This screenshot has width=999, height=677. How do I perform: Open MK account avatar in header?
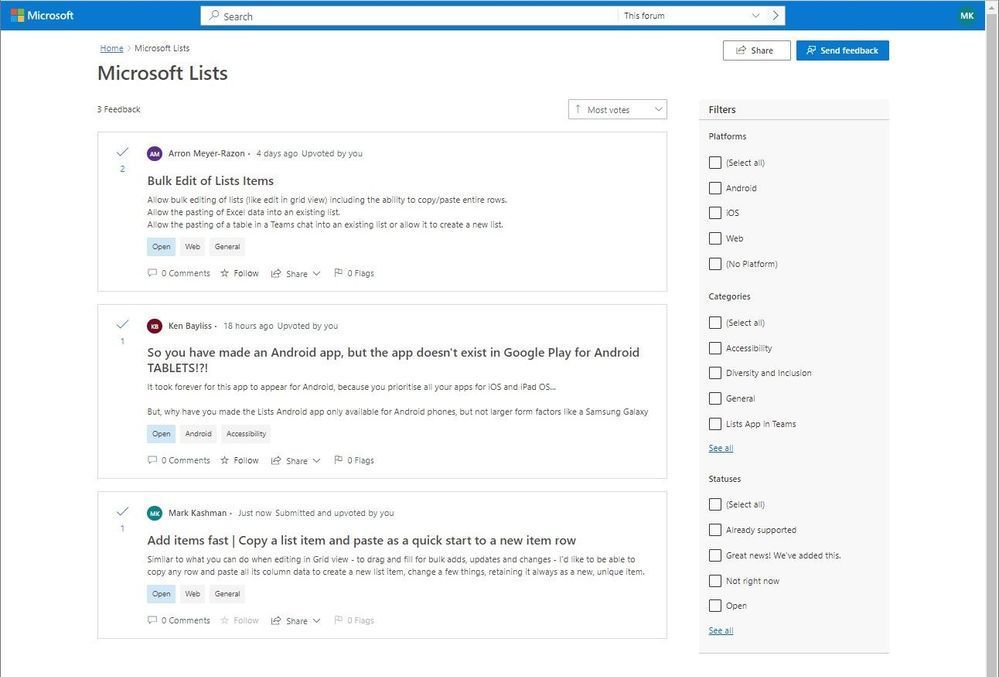point(967,16)
